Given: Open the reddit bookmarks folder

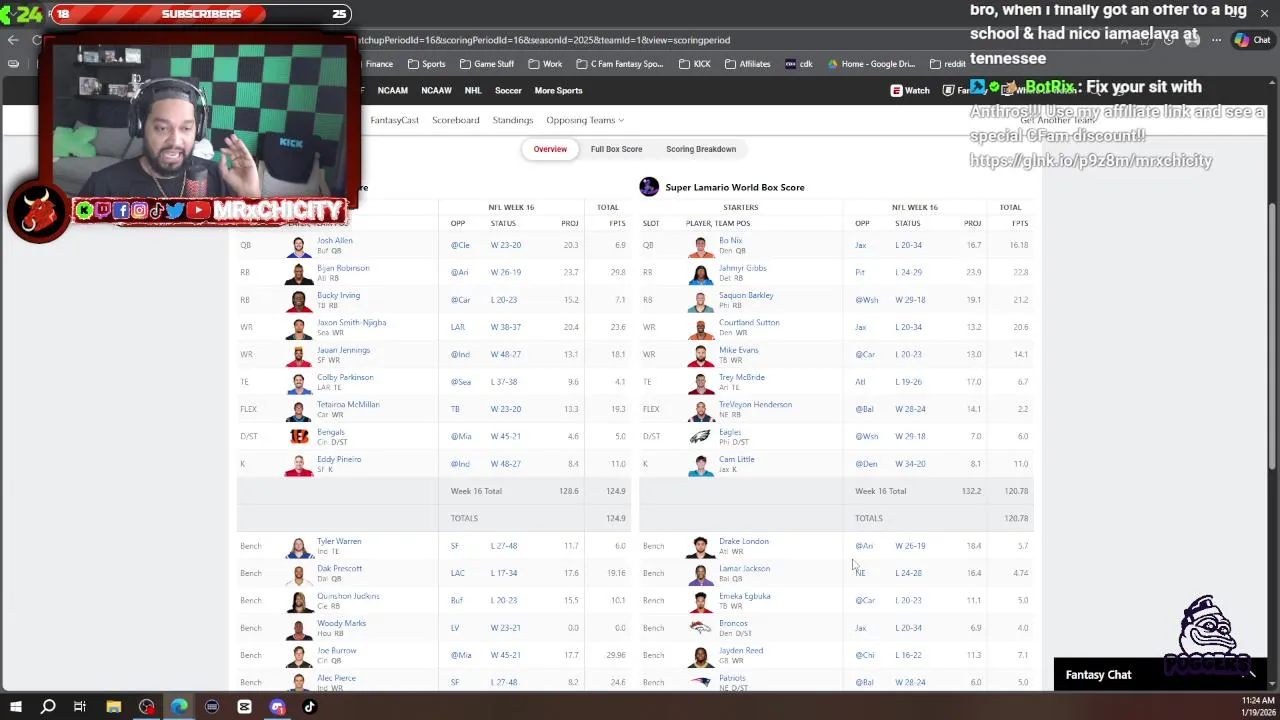Looking at the screenshot, I should point(947,64).
